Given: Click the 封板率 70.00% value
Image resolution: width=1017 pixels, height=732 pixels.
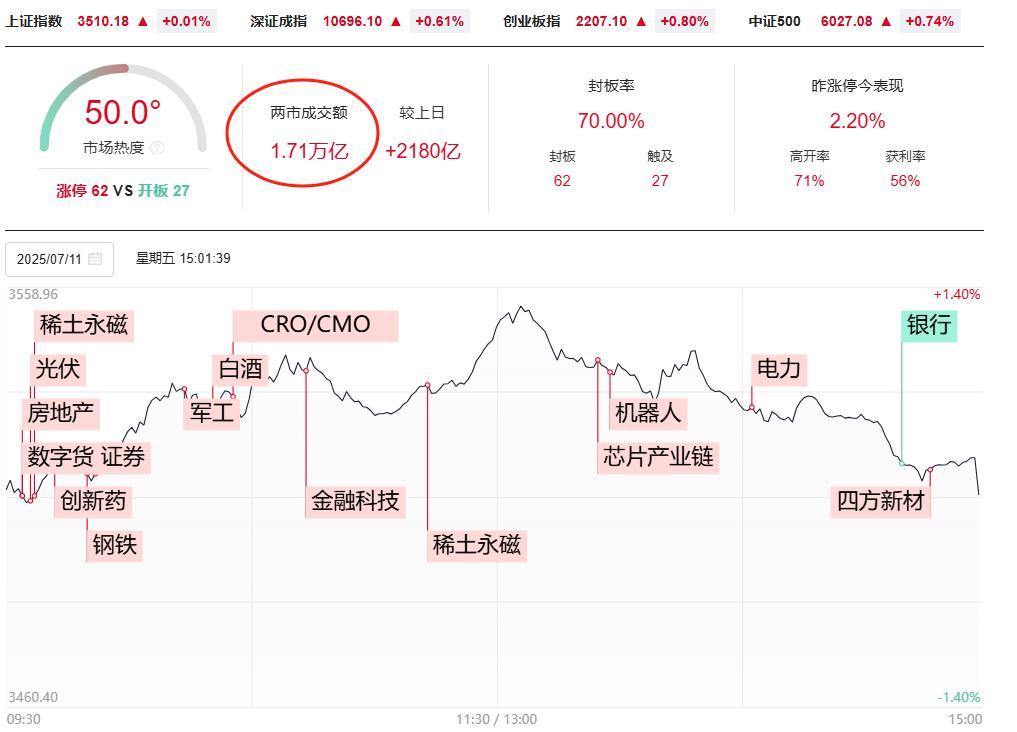Looking at the screenshot, I should coord(611,121).
